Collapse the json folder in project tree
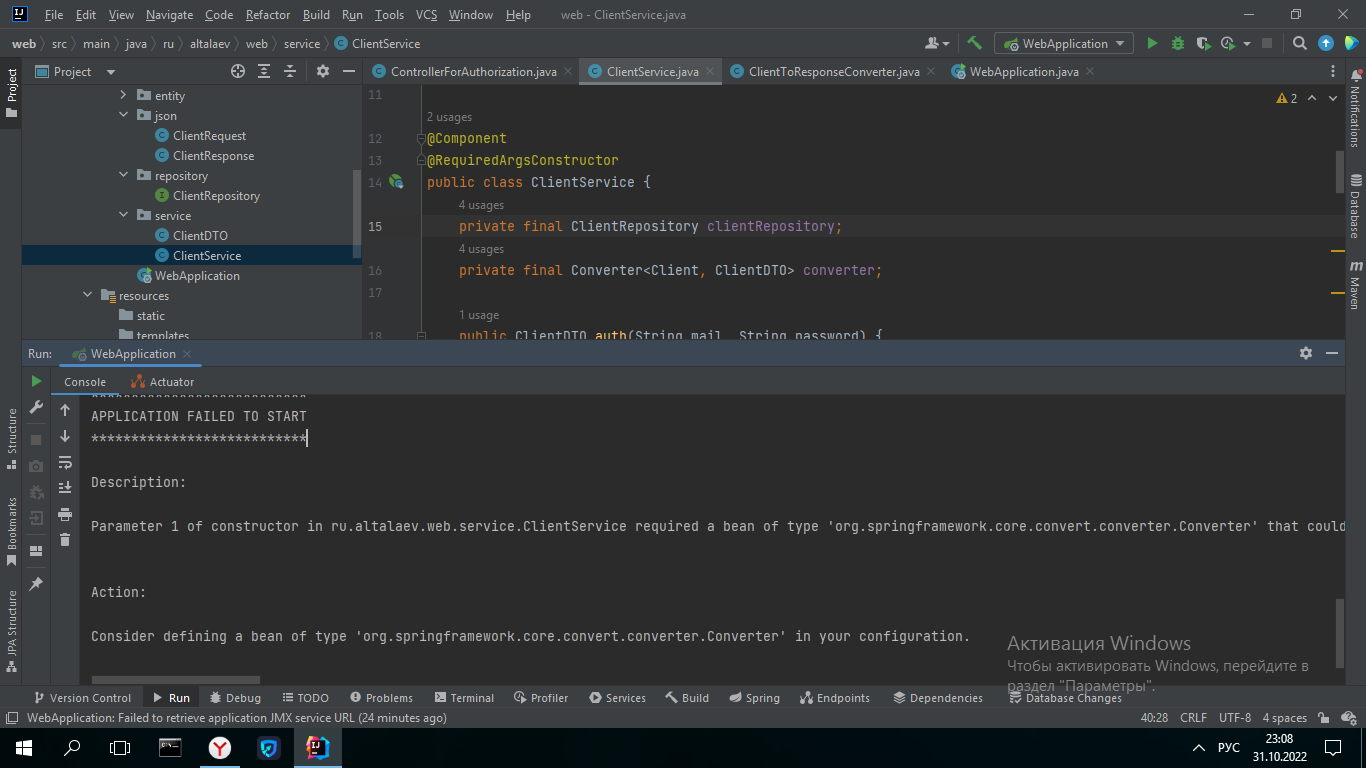The image size is (1366, 768). click(x=124, y=116)
